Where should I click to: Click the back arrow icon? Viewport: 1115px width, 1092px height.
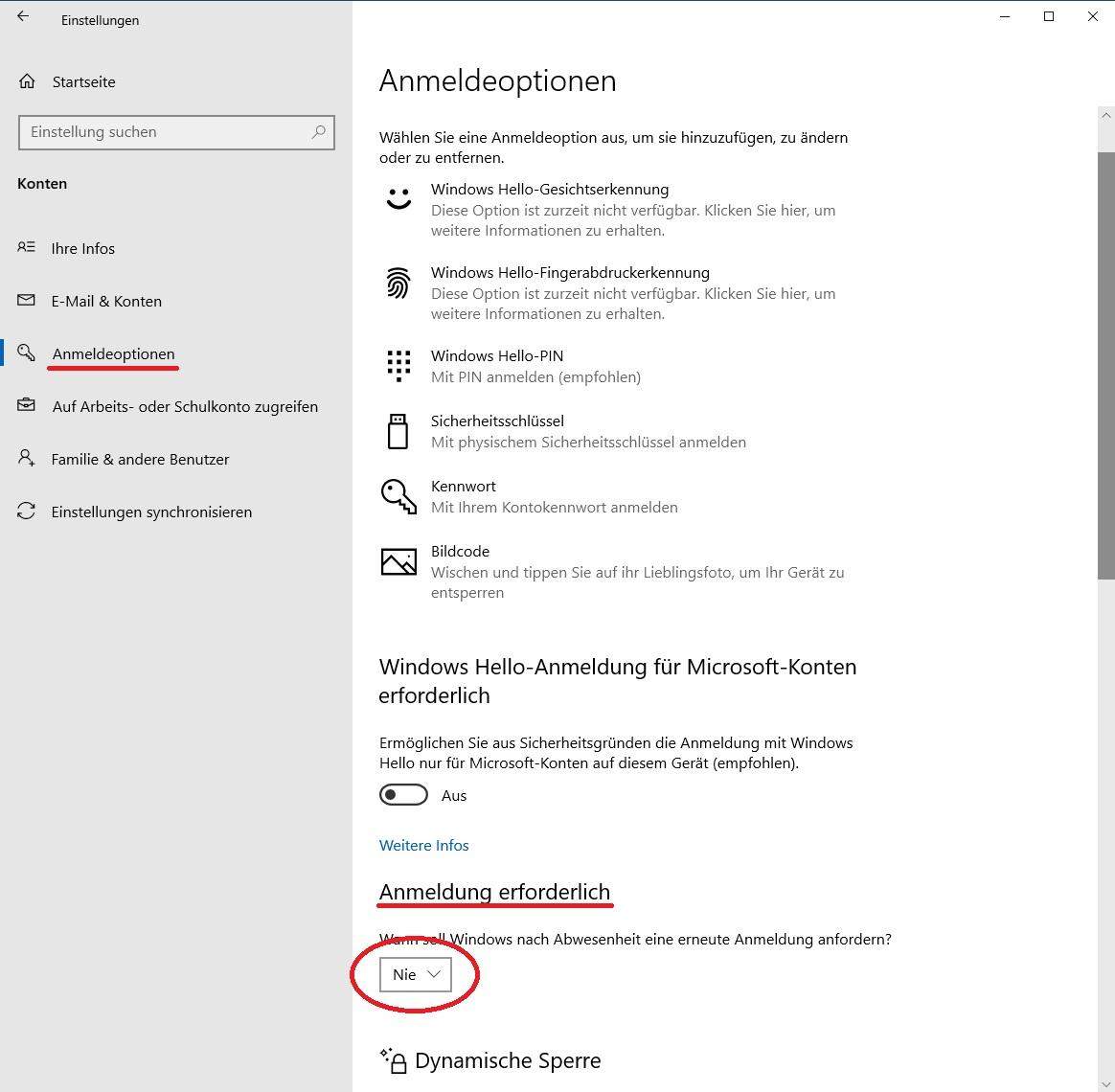[23, 15]
